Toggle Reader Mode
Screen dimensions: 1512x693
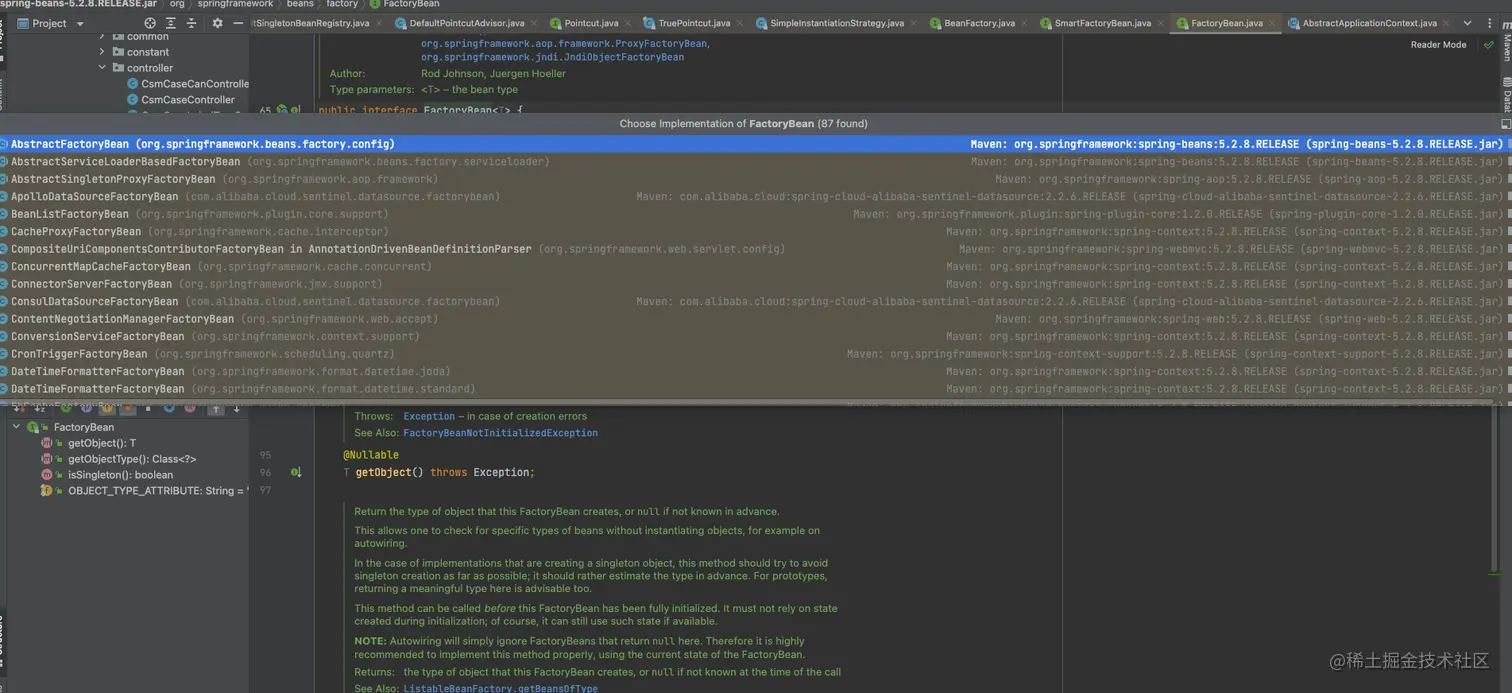[1438, 45]
